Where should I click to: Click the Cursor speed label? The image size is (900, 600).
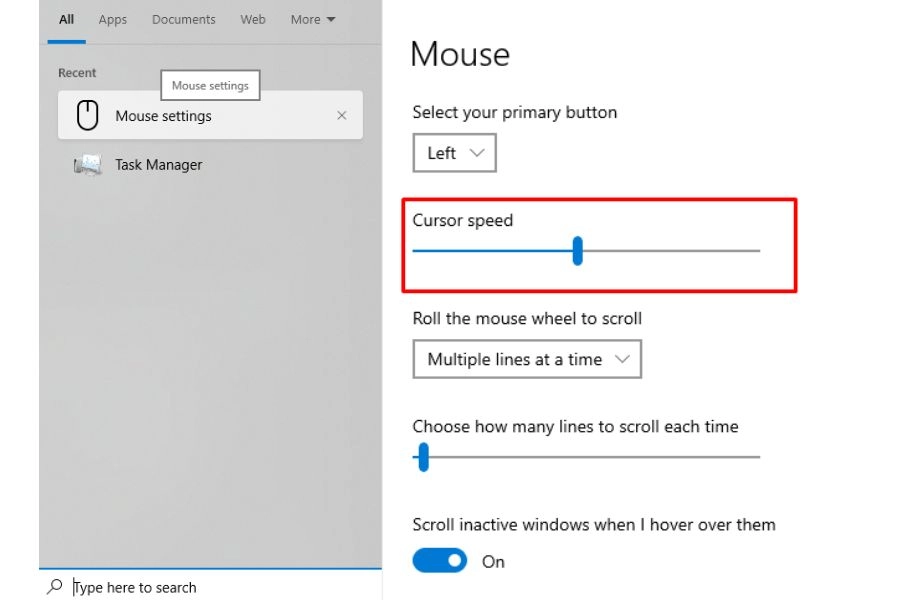point(463,220)
